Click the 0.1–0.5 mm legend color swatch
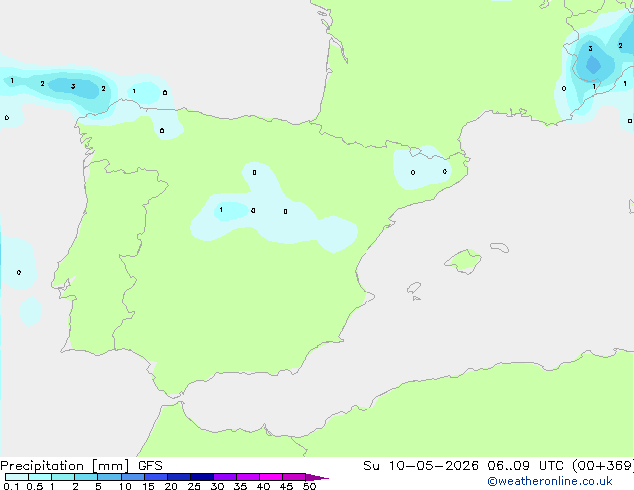 click(17, 477)
